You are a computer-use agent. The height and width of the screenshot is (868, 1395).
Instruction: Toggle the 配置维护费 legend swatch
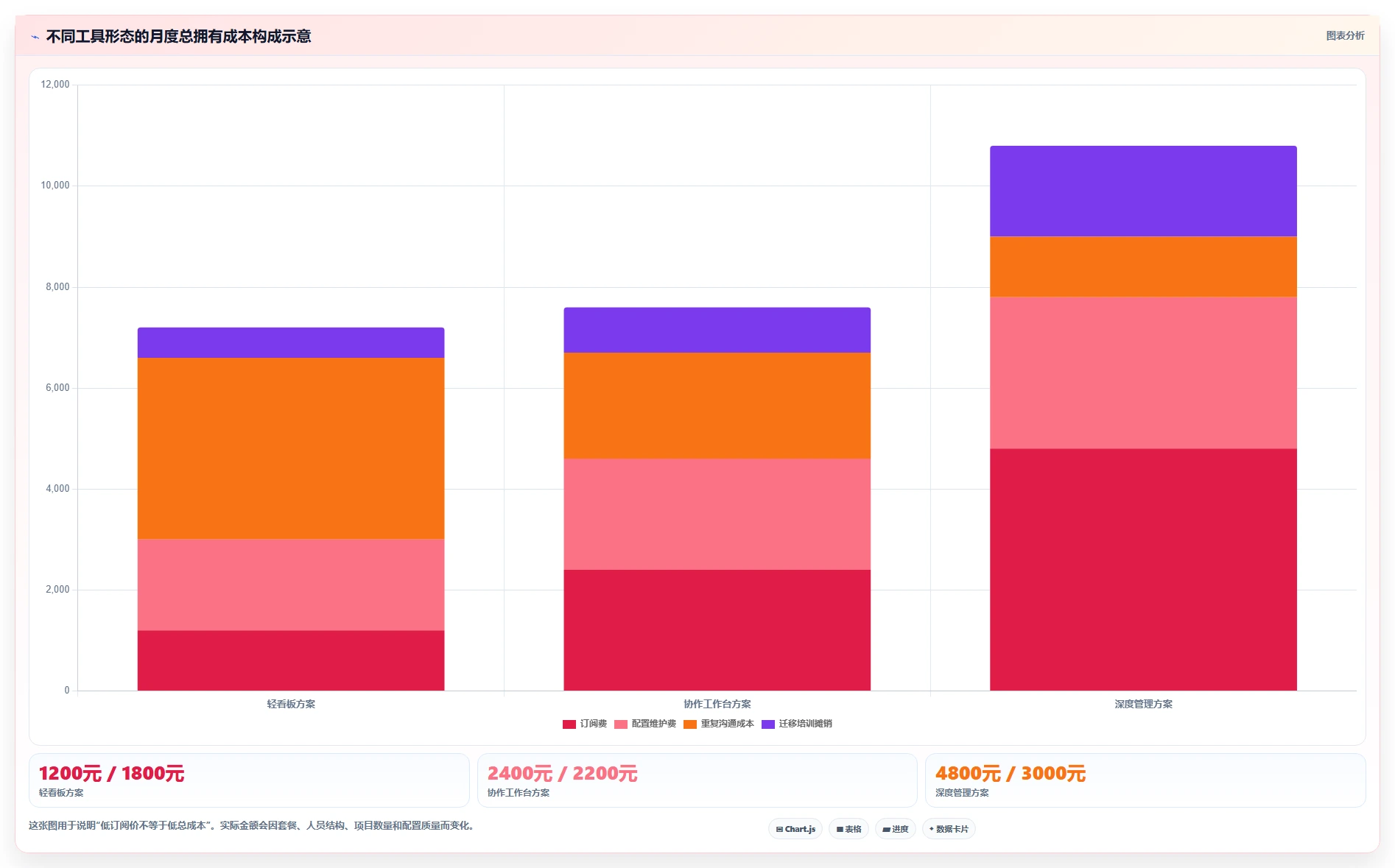(620, 724)
